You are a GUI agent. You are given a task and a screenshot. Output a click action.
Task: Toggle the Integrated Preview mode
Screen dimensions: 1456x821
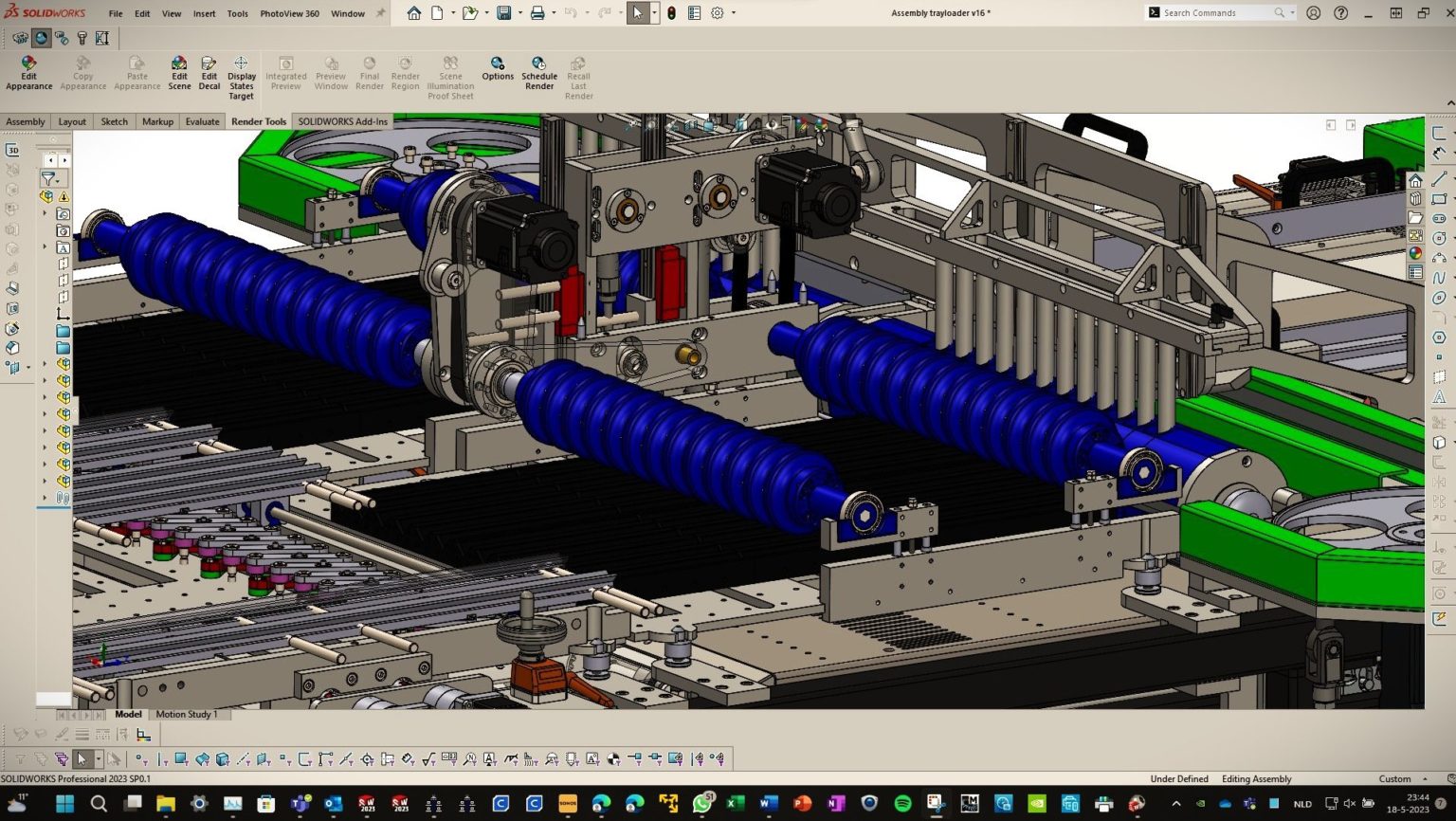pos(285,71)
